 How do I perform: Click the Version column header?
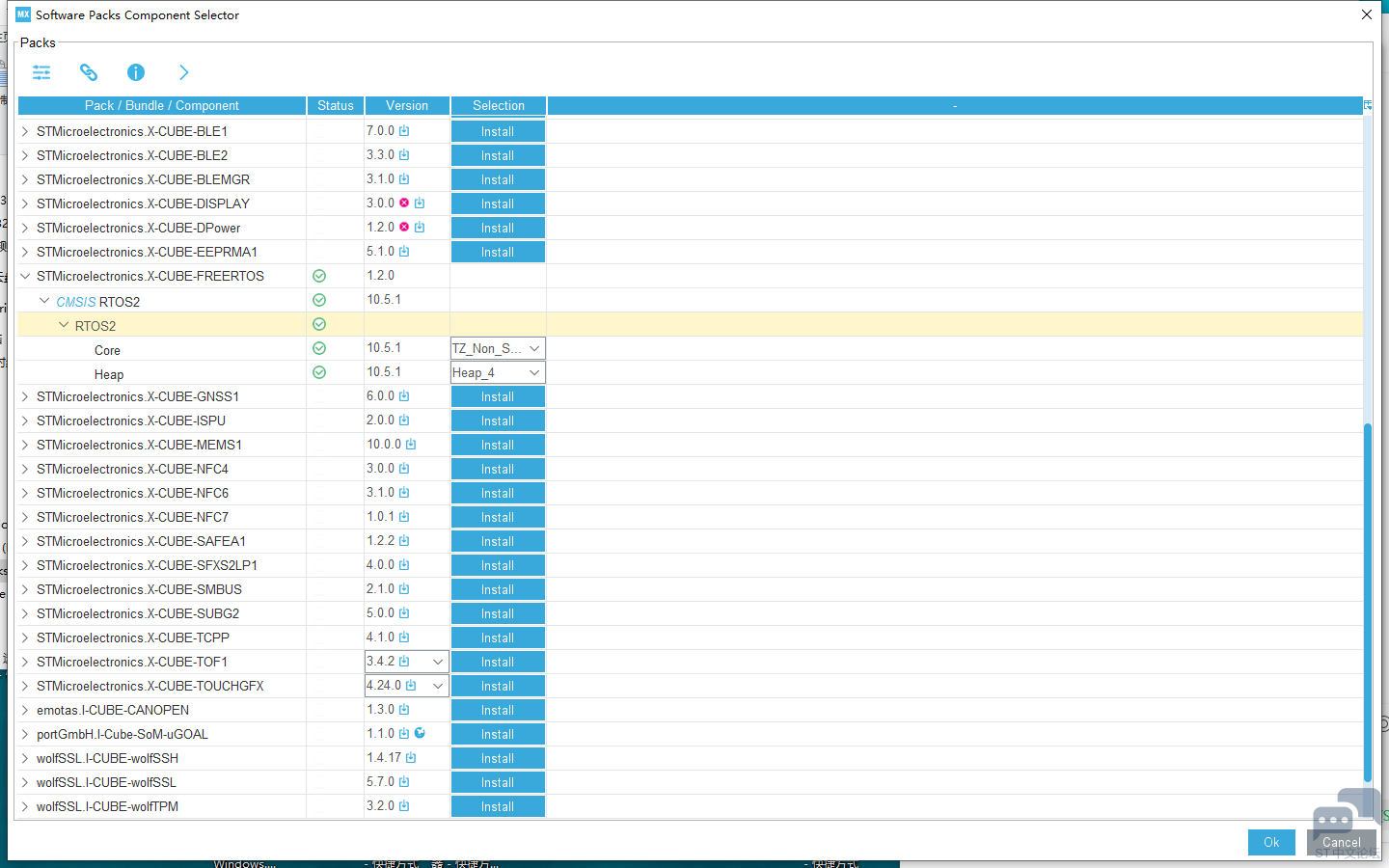coord(407,105)
